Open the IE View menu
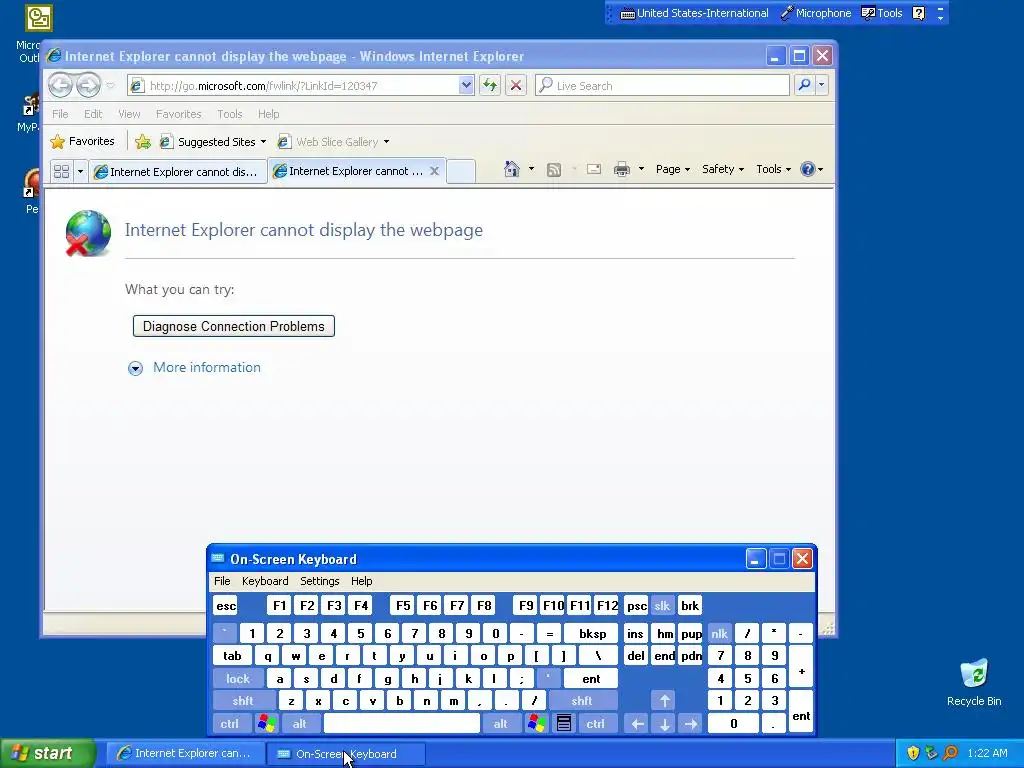 pos(129,114)
